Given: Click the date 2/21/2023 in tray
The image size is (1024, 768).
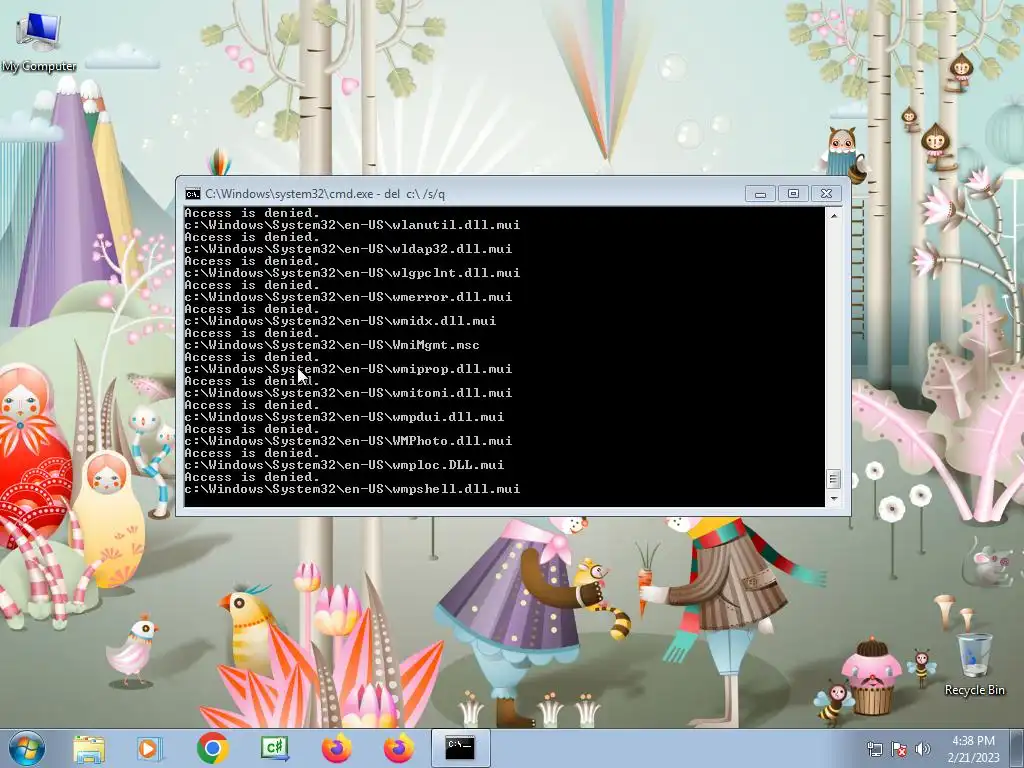Looking at the screenshot, I should [974, 758].
